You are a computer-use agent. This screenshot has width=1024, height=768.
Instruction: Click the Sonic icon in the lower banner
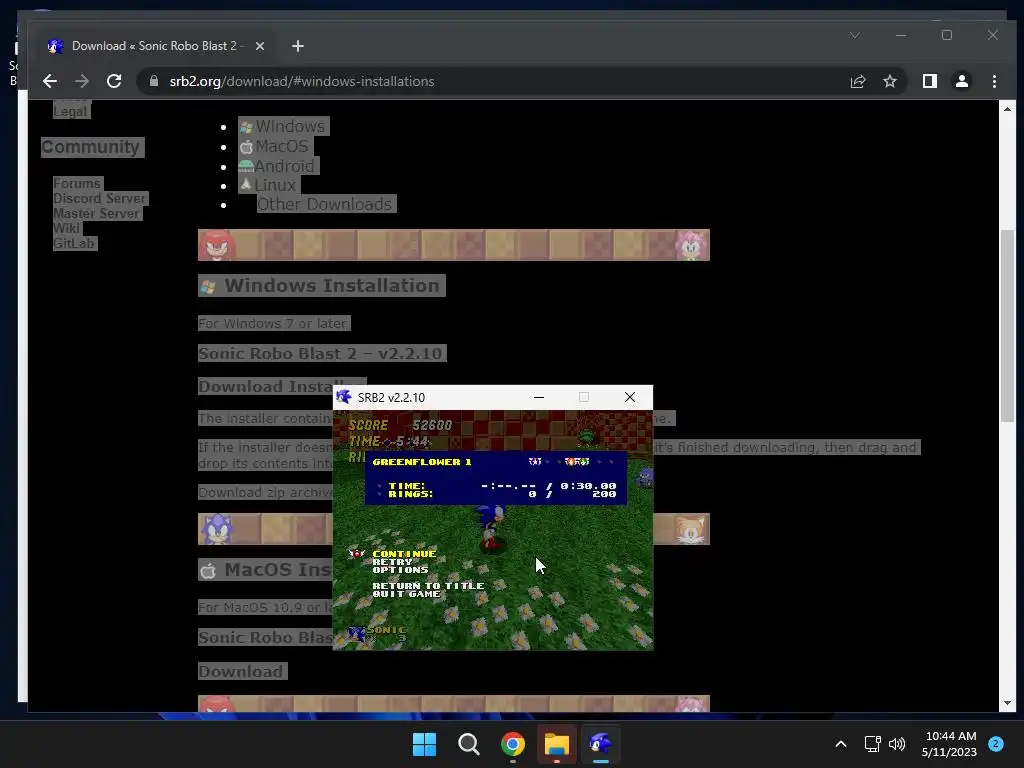pos(217,530)
